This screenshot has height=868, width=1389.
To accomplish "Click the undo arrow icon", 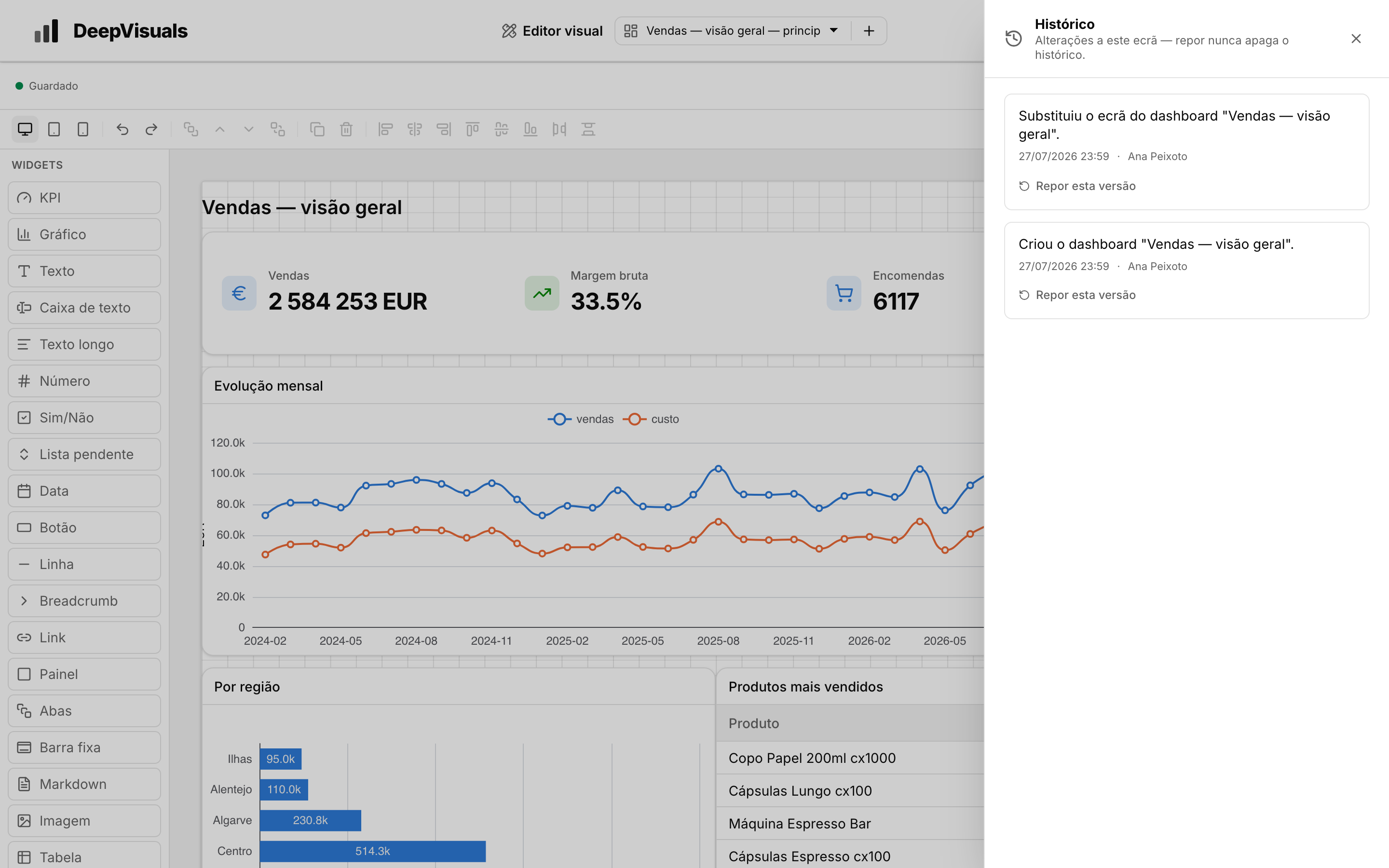I will [x=122, y=129].
